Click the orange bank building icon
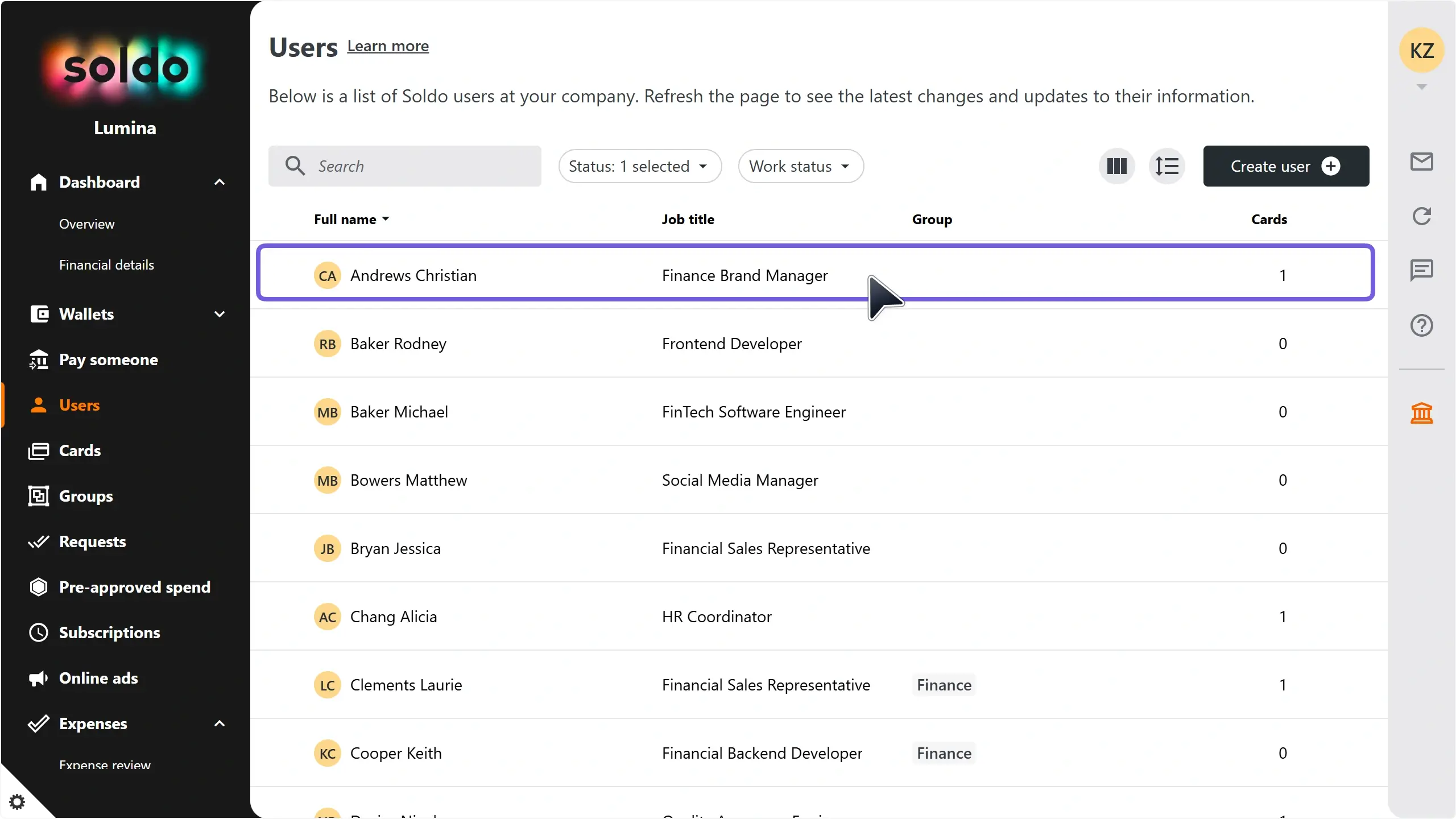The height and width of the screenshot is (819, 1456). (x=1421, y=413)
